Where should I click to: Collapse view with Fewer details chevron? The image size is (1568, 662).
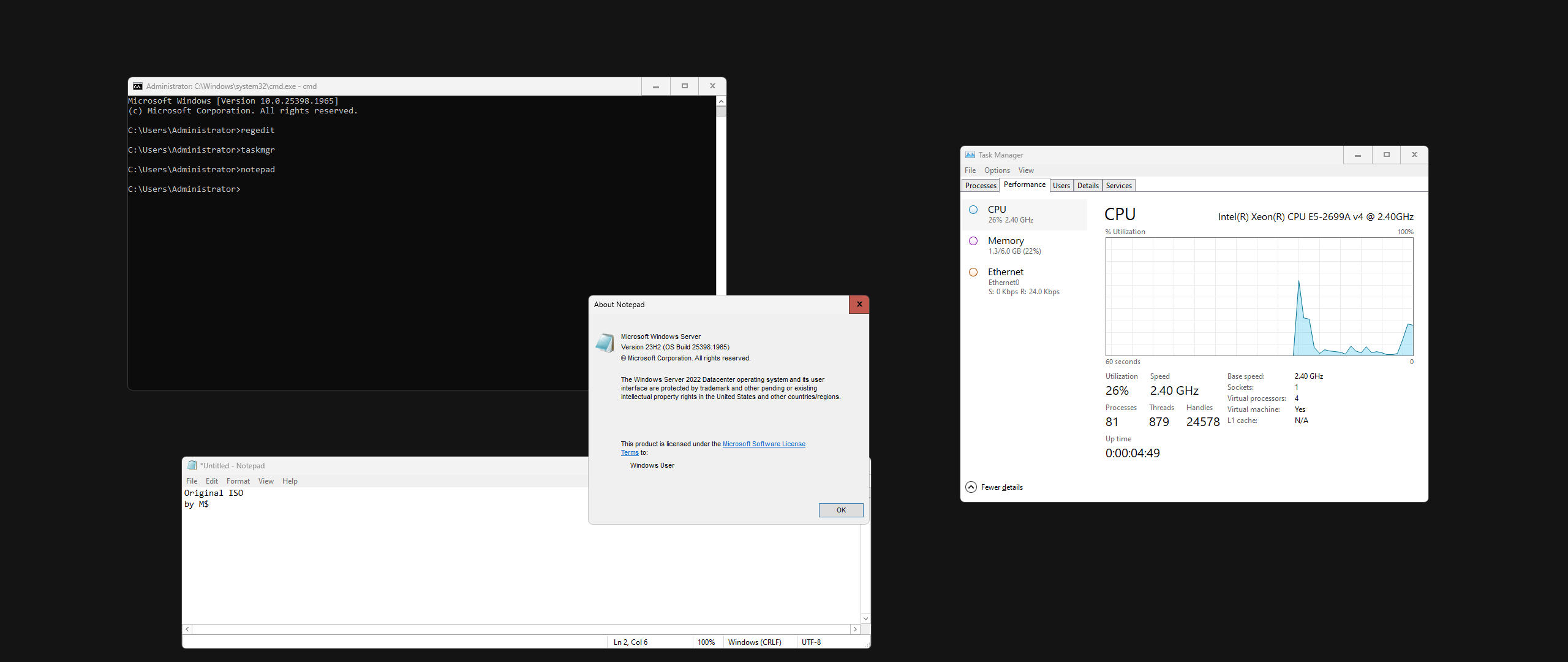point(971,487)
